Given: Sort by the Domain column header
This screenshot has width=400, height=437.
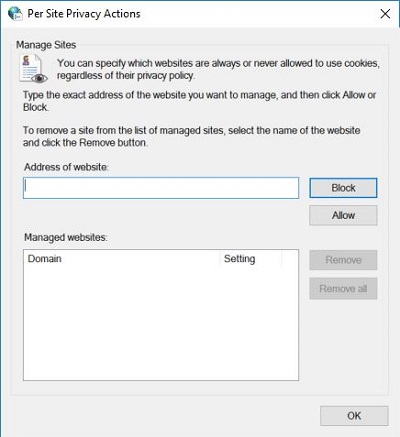Looking at the screenshot, I should click(x=122, y=259).
